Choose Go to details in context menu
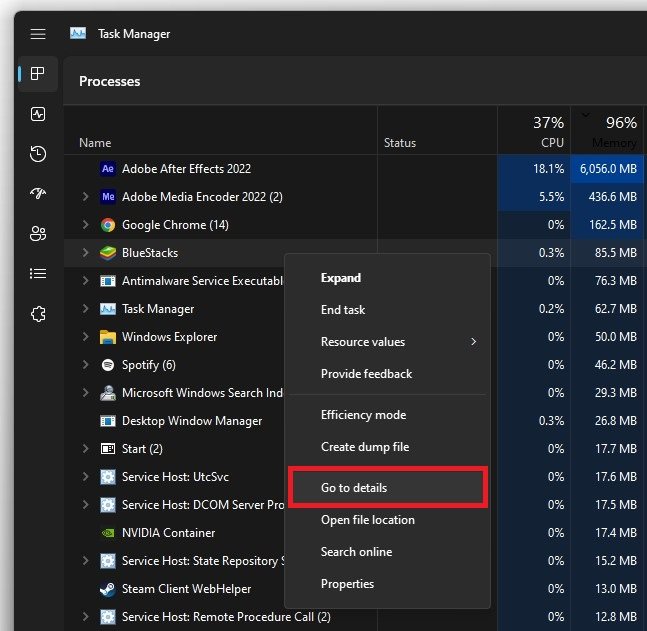The height and width of the screenshot is (631, 647). point(354,488)
